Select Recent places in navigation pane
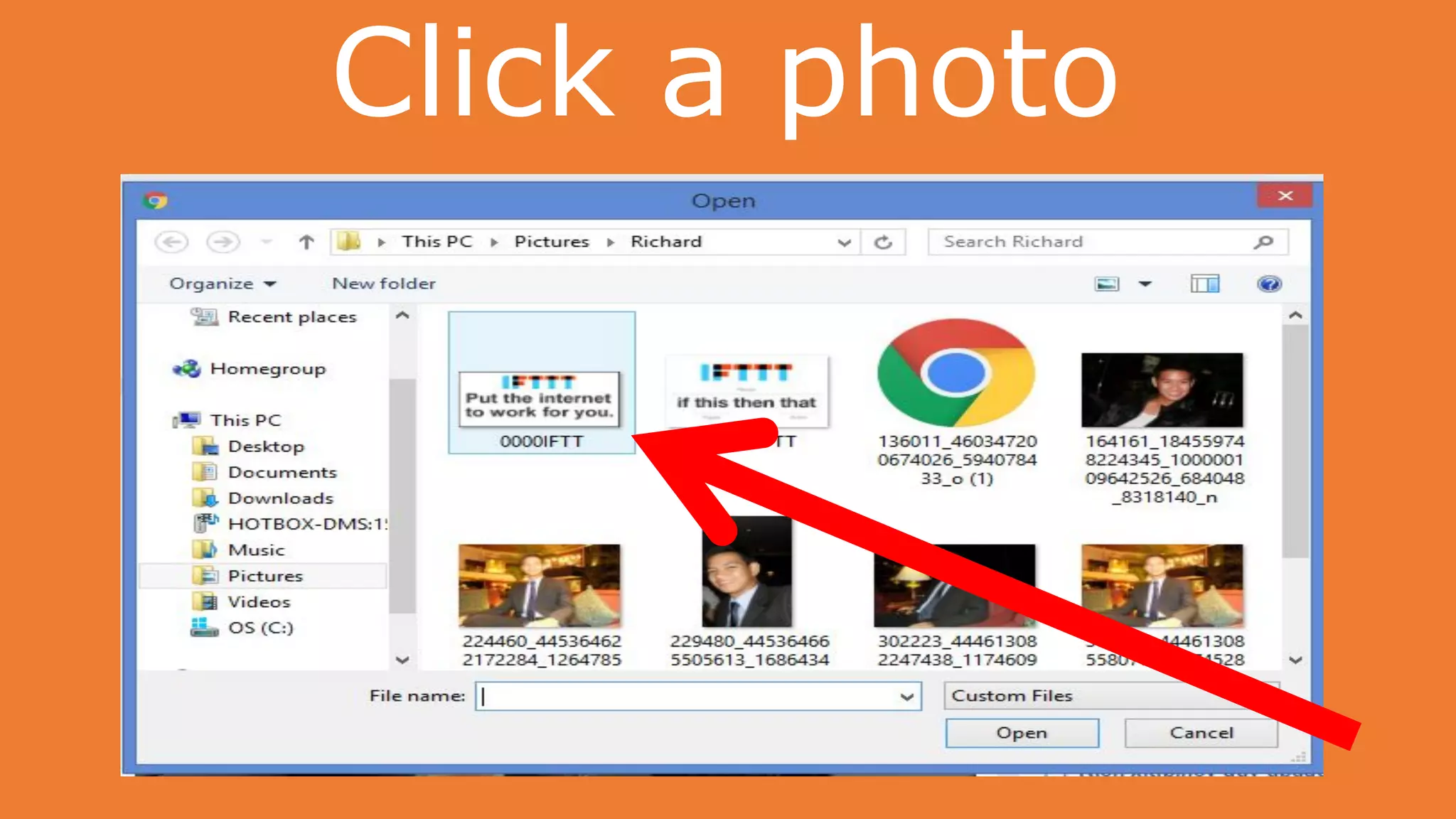The height and width of the screenshot is (819, 1456). coord(292,317)
